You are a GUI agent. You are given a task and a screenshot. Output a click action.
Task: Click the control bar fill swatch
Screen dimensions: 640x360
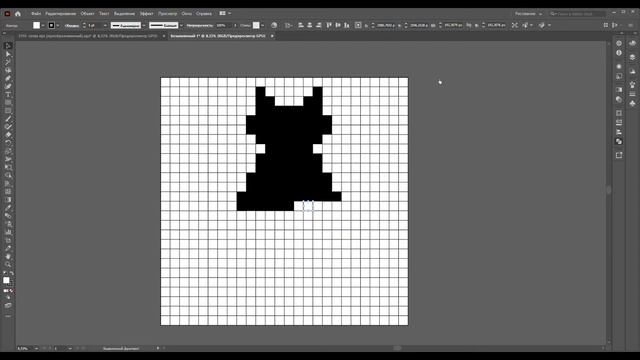36,25
